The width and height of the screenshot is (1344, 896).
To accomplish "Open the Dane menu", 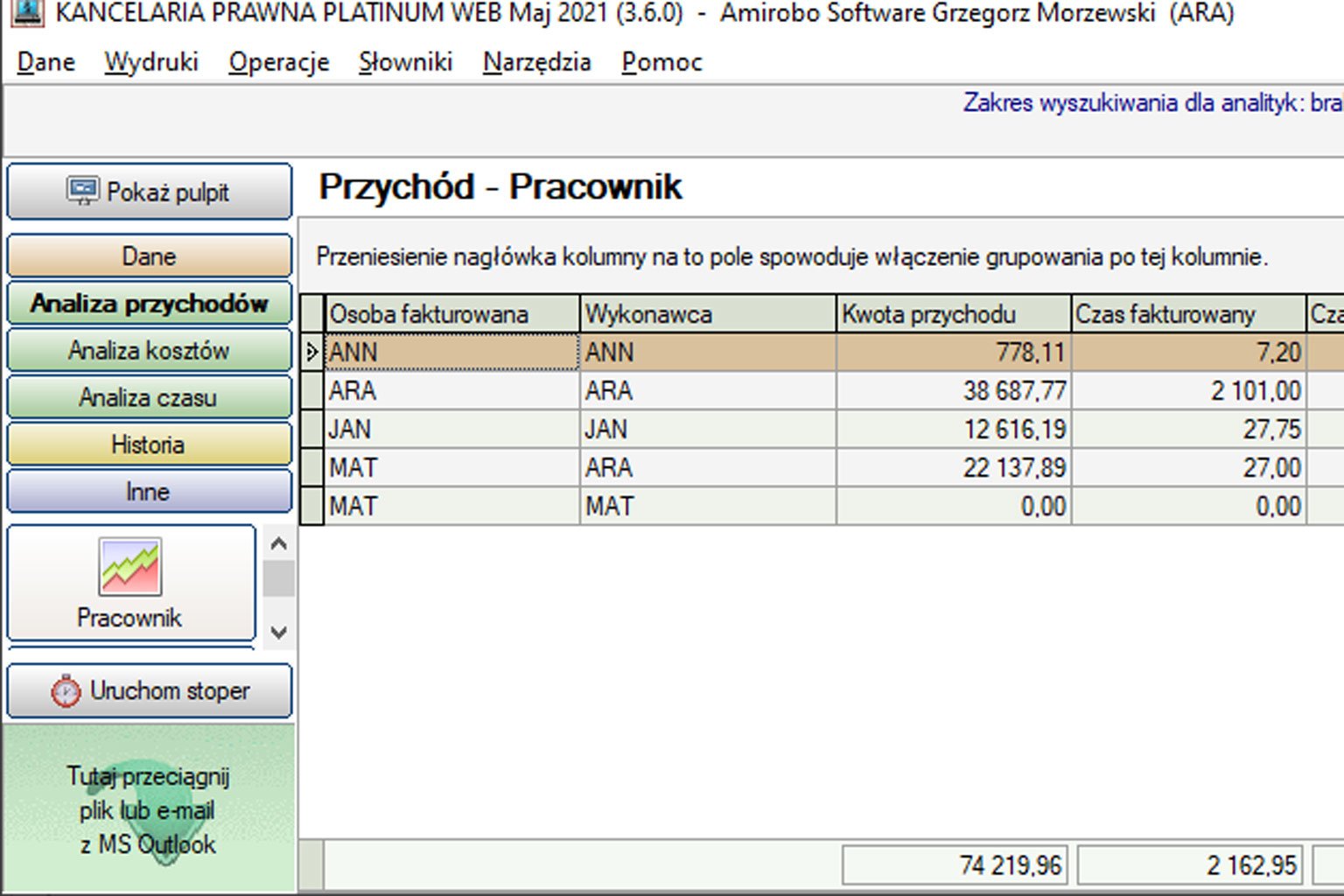I will (45, 62).
